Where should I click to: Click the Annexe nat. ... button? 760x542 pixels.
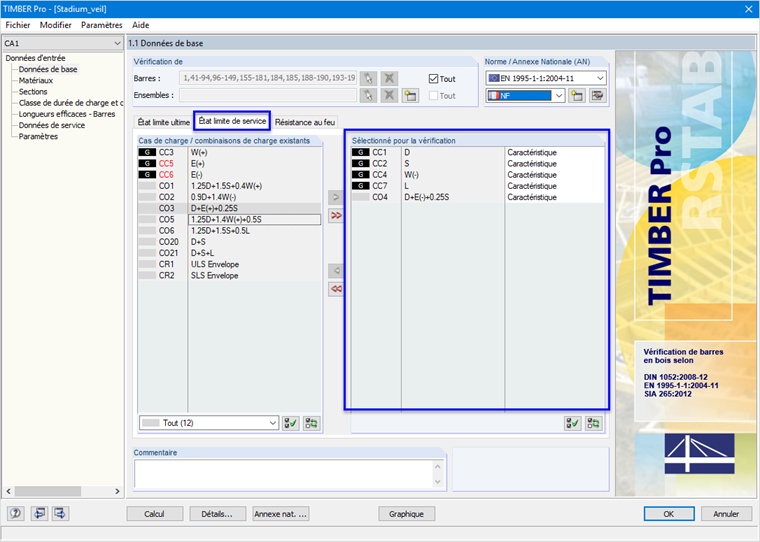click(281, 514)
